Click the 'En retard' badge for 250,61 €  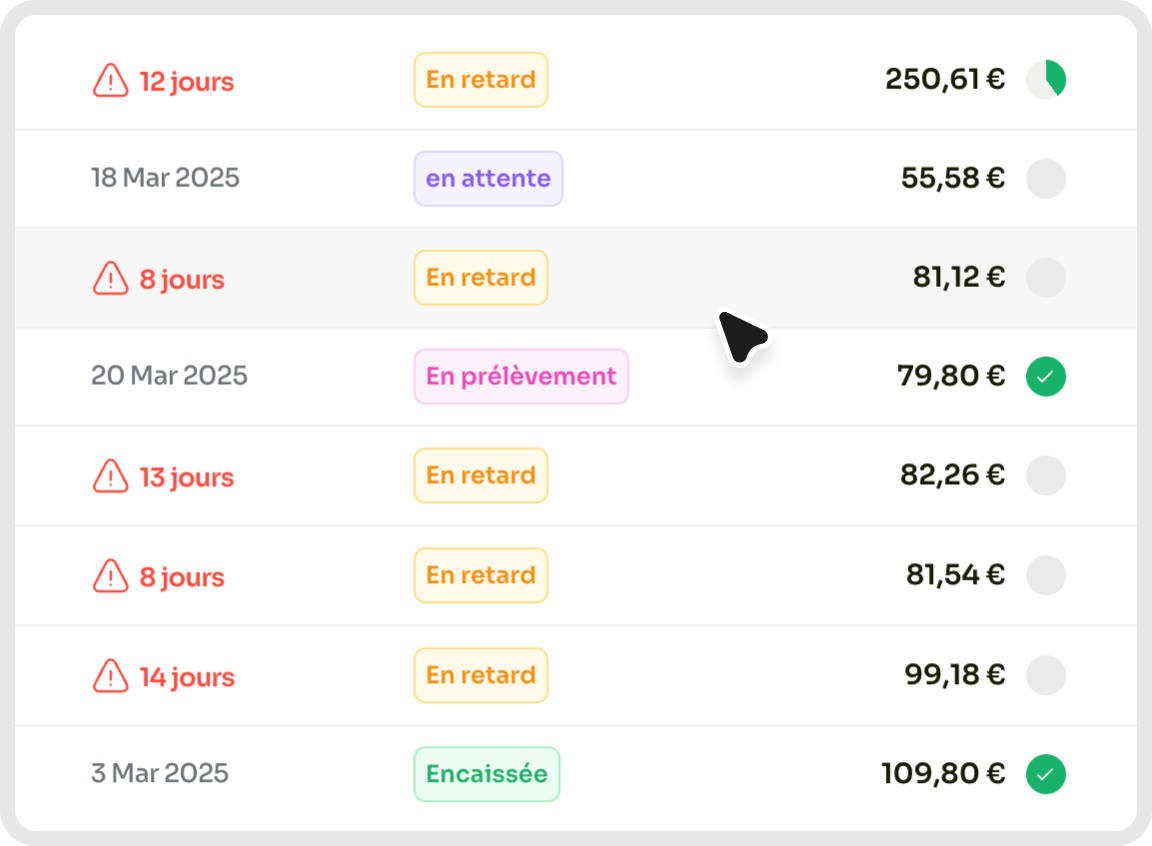(x=480, y=79)
